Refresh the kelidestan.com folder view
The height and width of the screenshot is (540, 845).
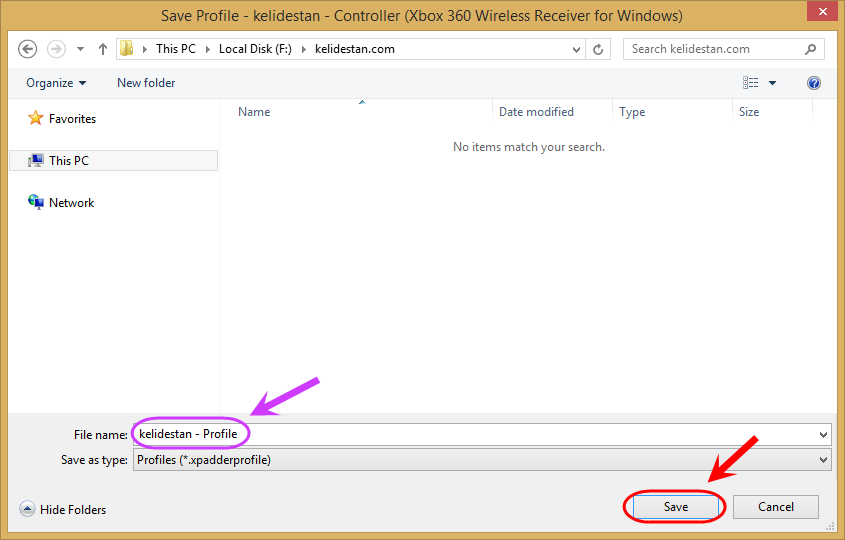[598, 49]
